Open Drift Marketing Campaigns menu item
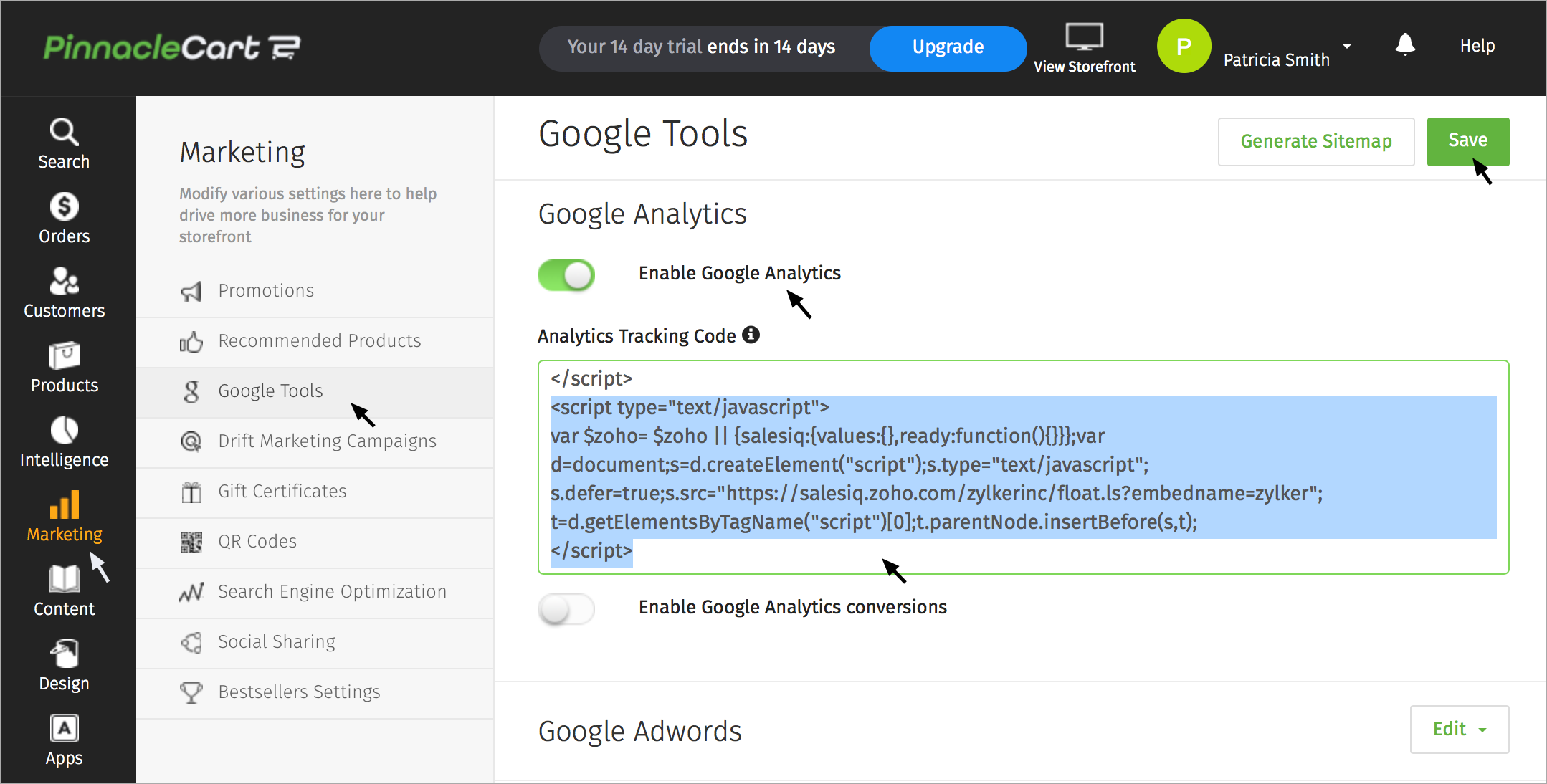 [315, 442]
